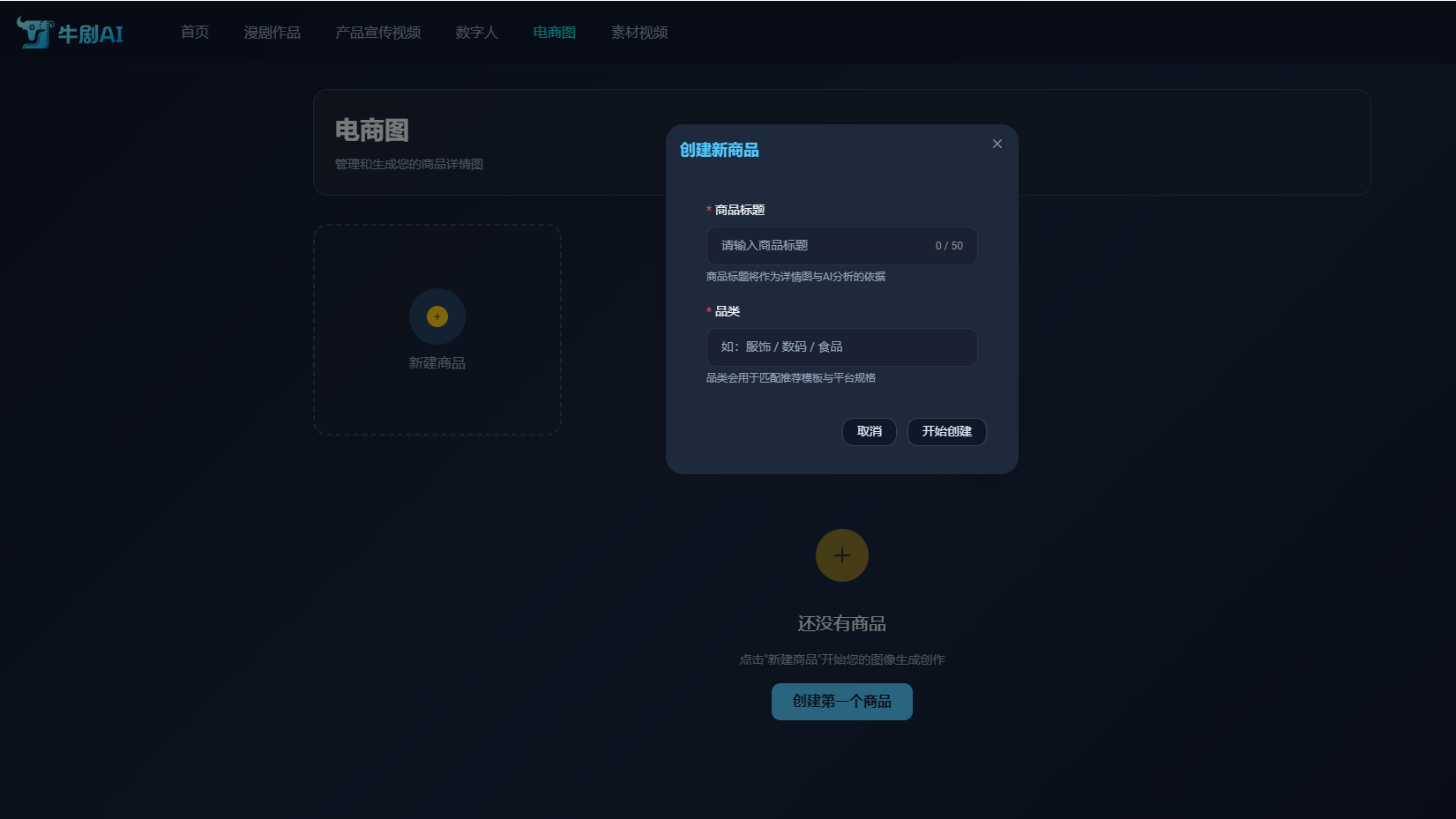Click the 创建新商品 dialog title

(720, 150)
